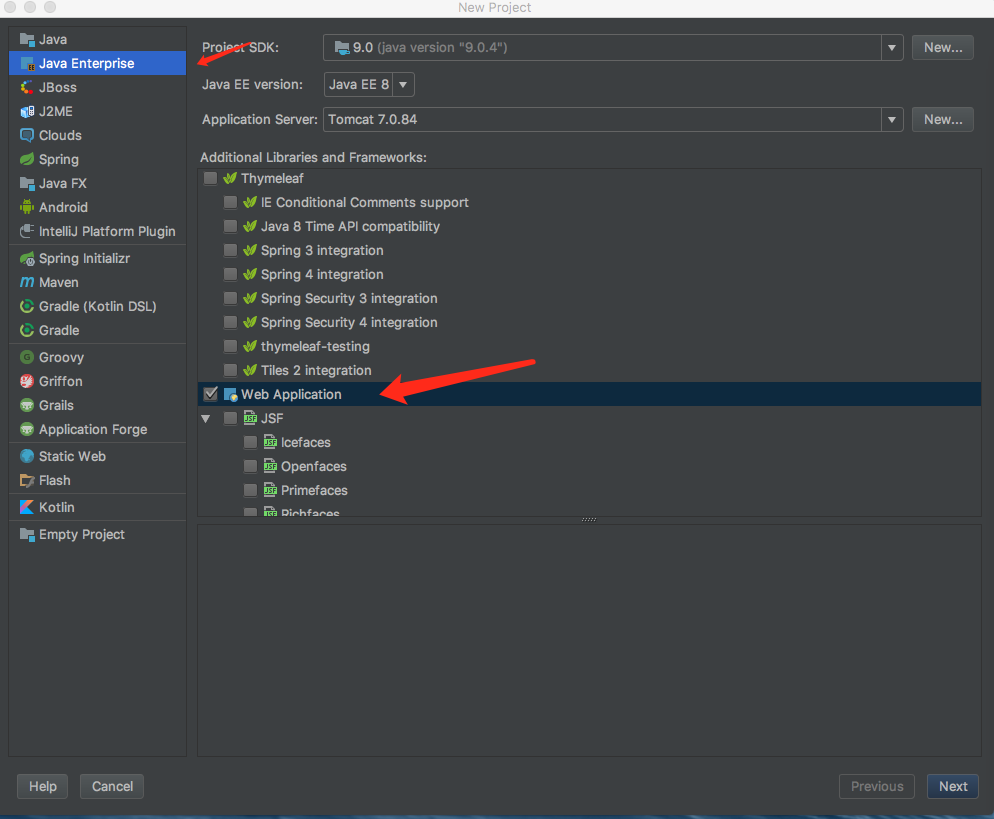
Task: Select the Kotlin logo icon
Action: pos(27,507)
